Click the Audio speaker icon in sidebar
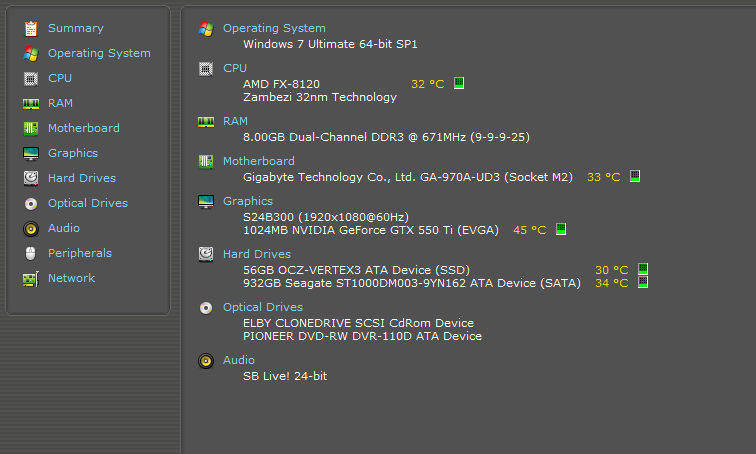Viewport: 756px width, 454px height. [31, 228]
